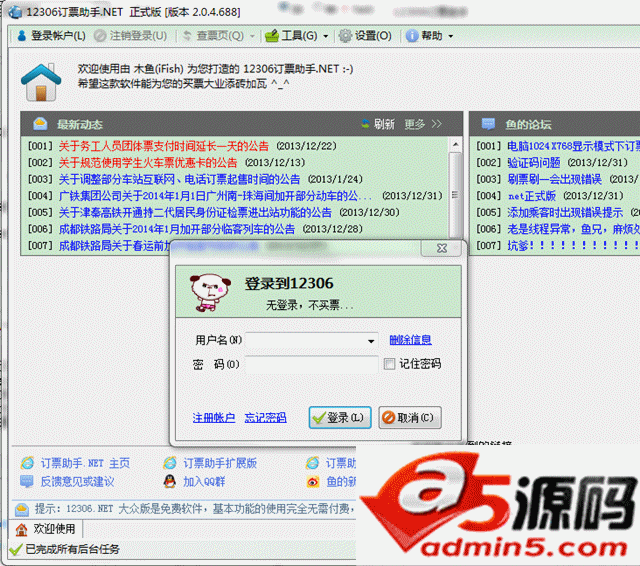
Task: Open news 成都铁路局关于2014年1月加开部分临客列车的公告
Action: point(177,229)
